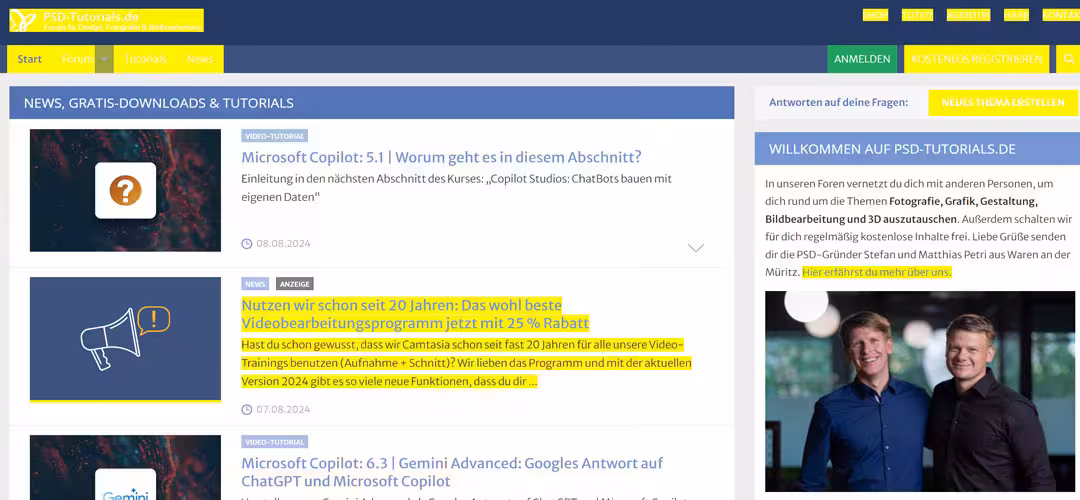The height and width of the screenshot is (500, 1080).
Task: Open the 'Nutzen wir schon seit 20 Jahren' headline
Action: click(415, 314)
